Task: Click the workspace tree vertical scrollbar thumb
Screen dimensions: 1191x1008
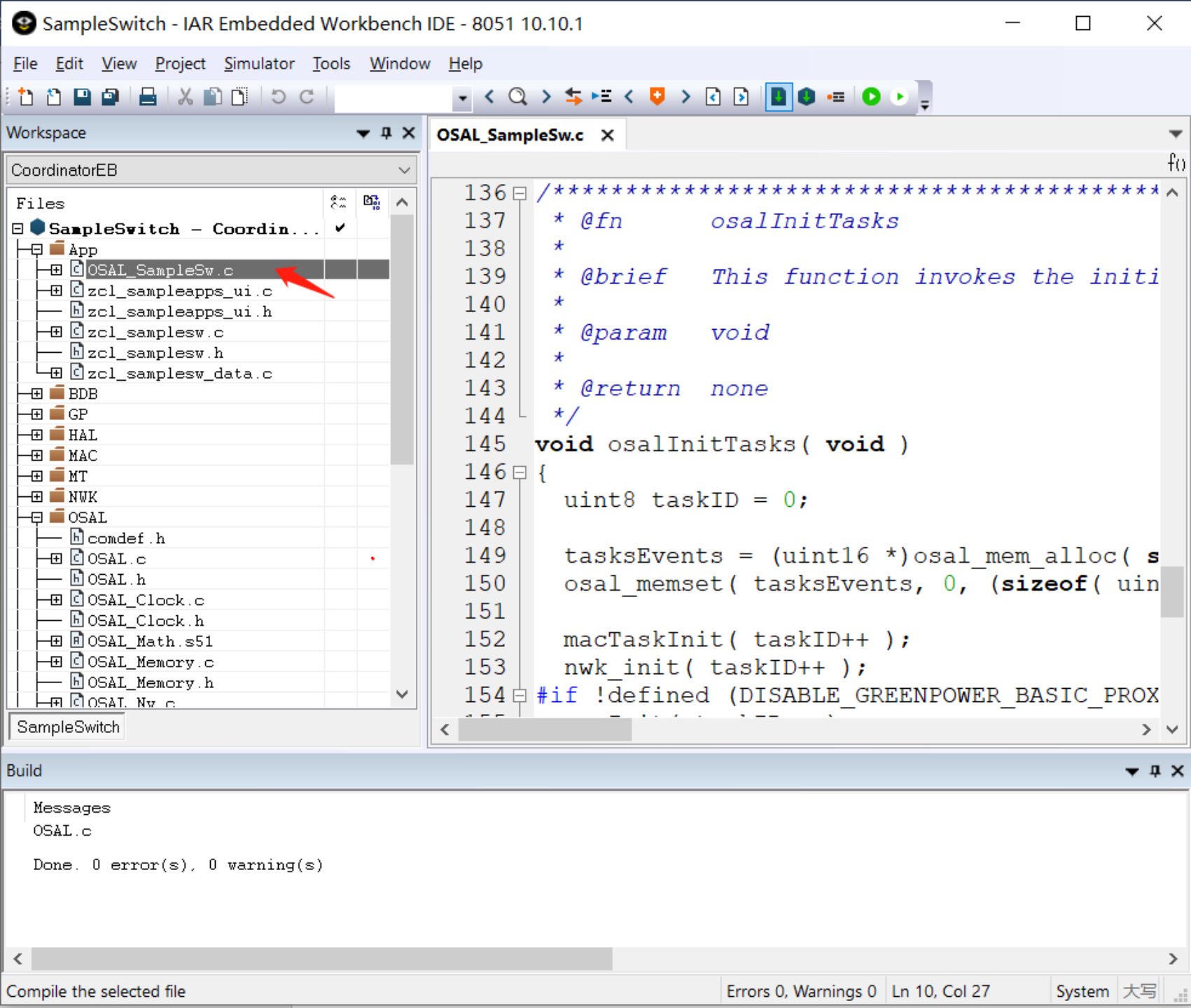Action: (402, 339)
